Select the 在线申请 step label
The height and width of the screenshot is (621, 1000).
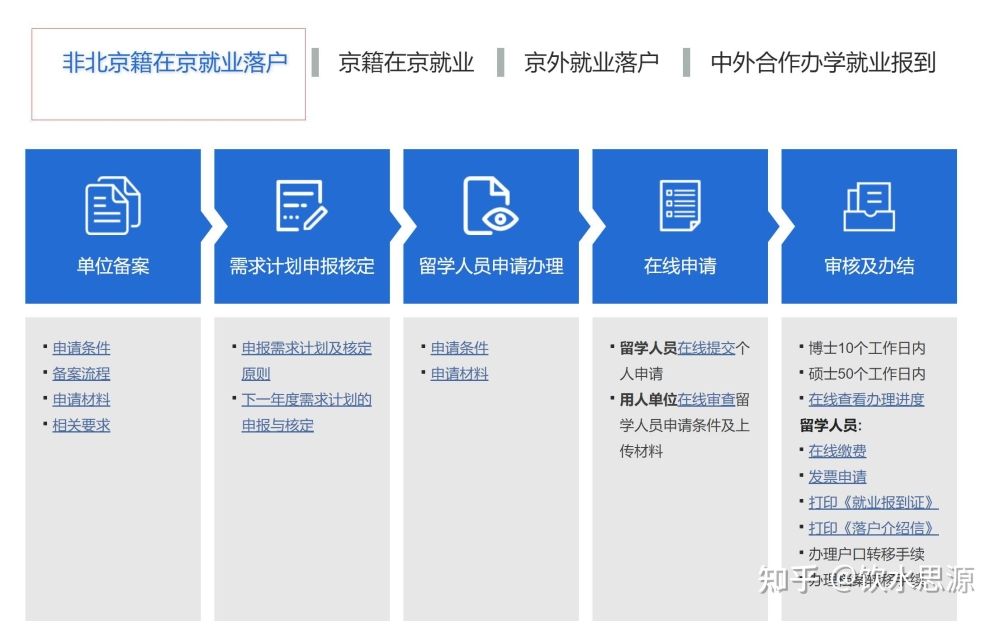(x=680, y=266)
